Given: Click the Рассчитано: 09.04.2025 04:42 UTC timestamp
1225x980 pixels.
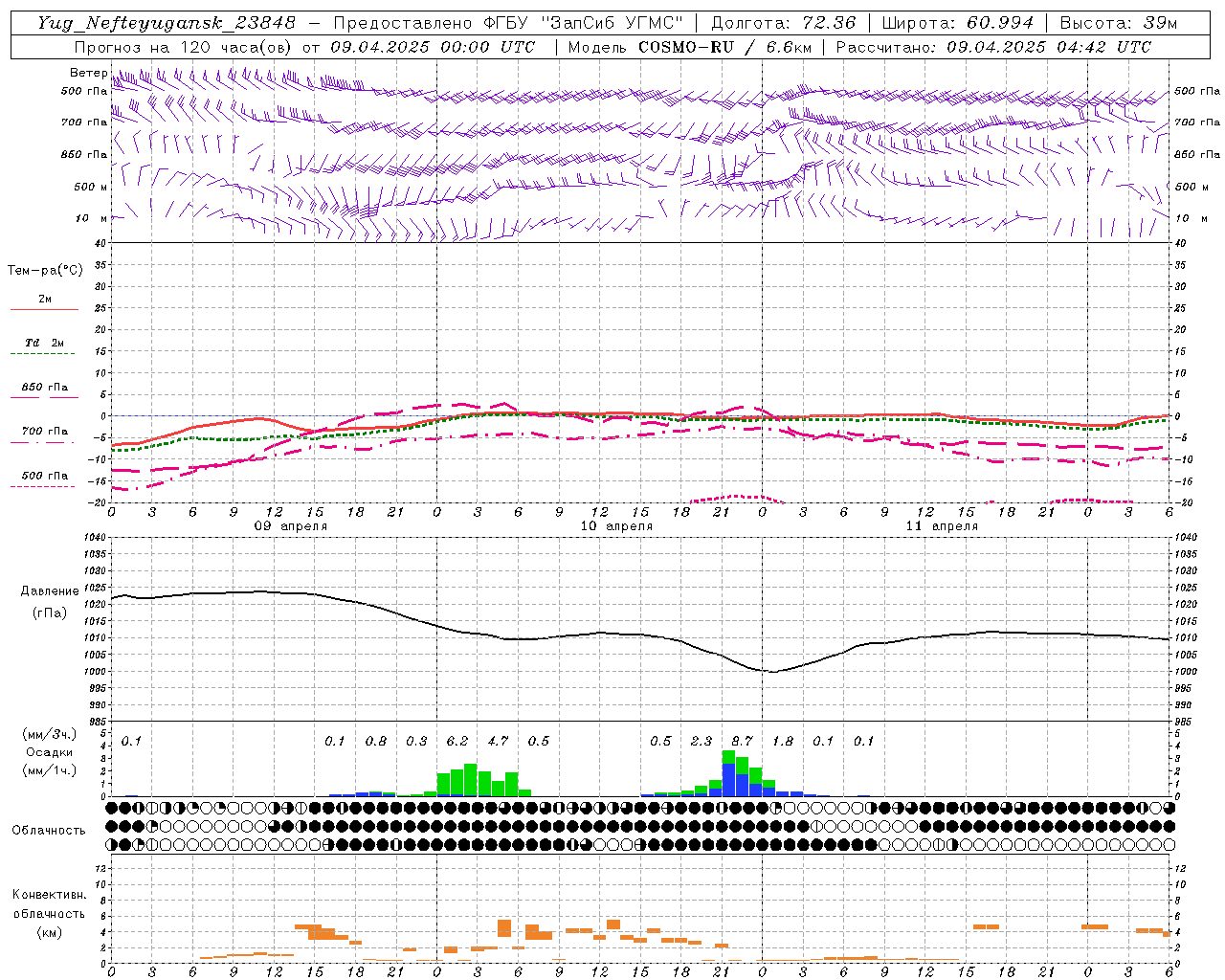Looking at the screenshot, I should point(993,47).
